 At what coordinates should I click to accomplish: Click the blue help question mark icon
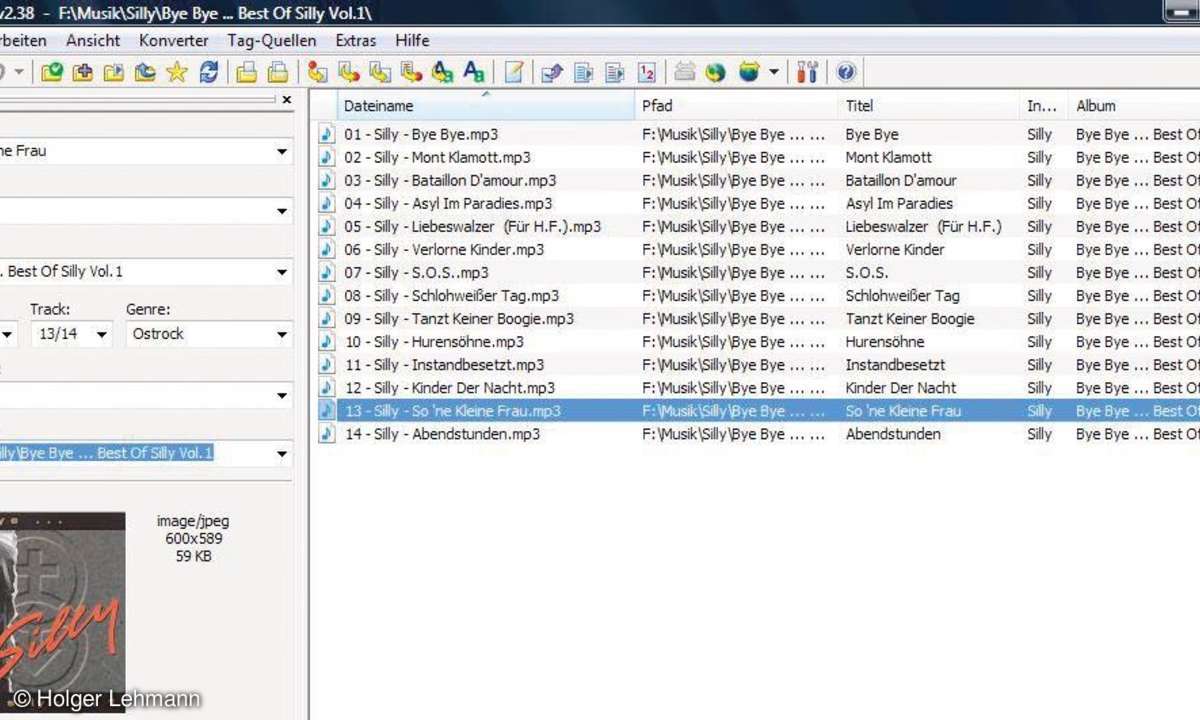tap(846, 72)
